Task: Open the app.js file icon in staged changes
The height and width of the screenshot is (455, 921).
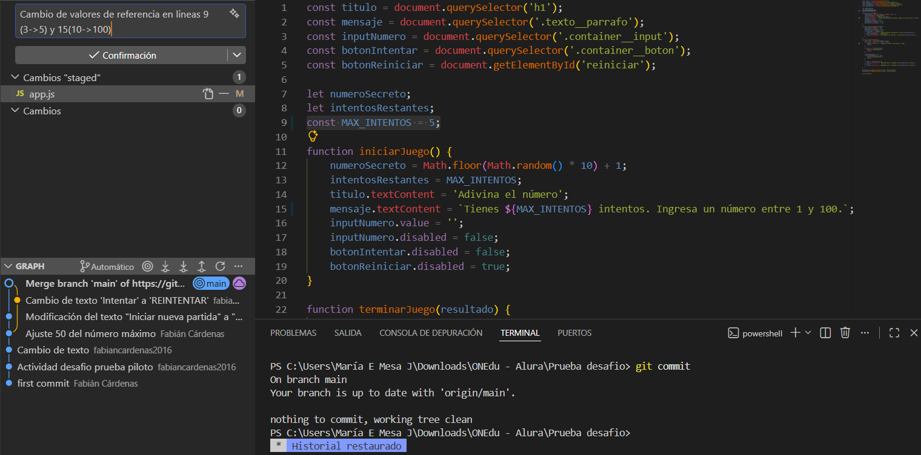Action: pos(207,94)
